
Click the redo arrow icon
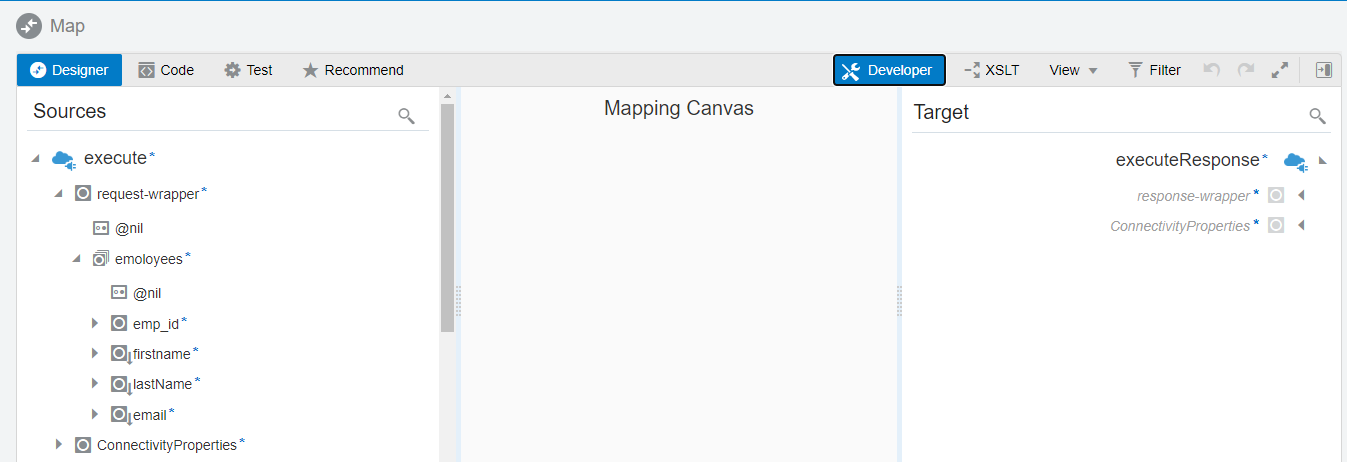(x=1245, y=70)
